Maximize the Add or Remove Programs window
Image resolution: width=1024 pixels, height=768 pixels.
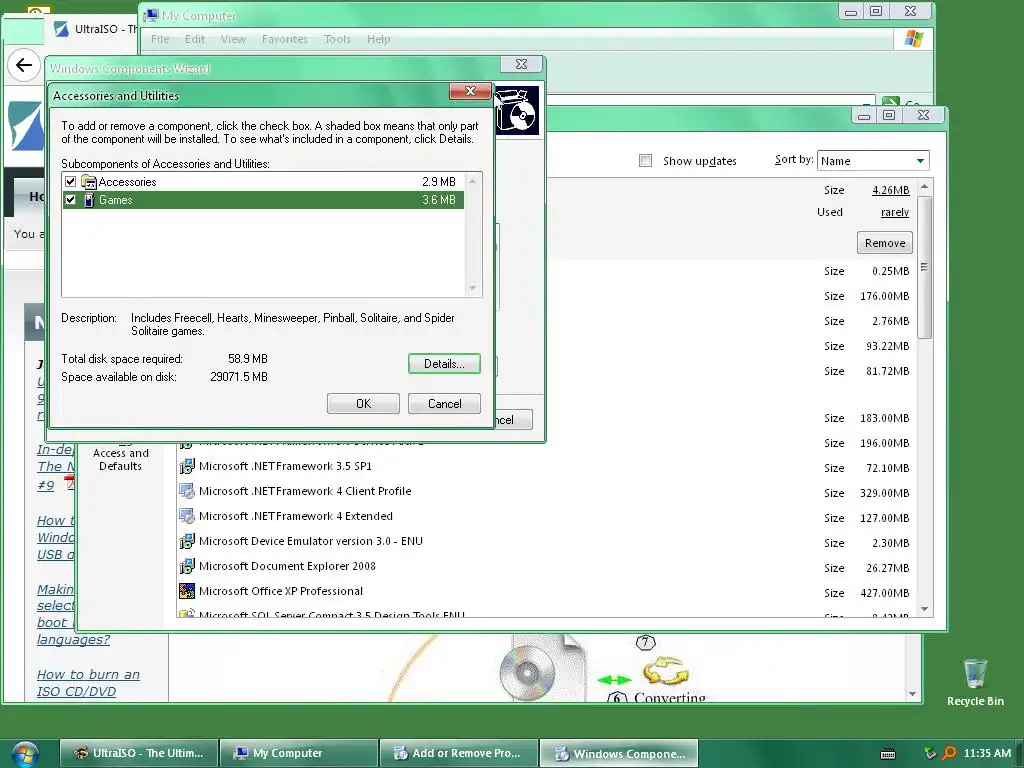pos(889,115)
